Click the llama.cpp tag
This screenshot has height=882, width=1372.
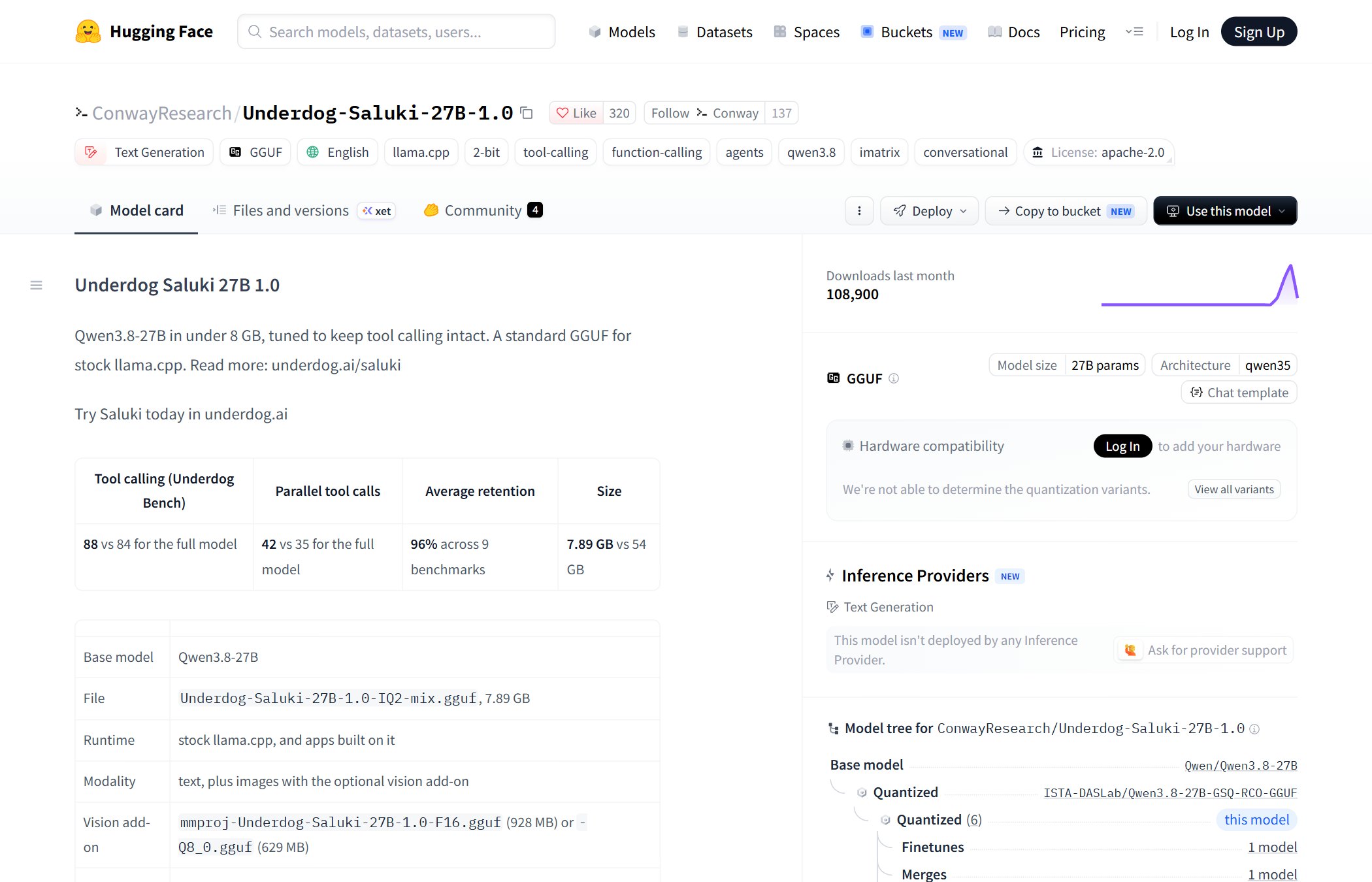pos(421,152)
